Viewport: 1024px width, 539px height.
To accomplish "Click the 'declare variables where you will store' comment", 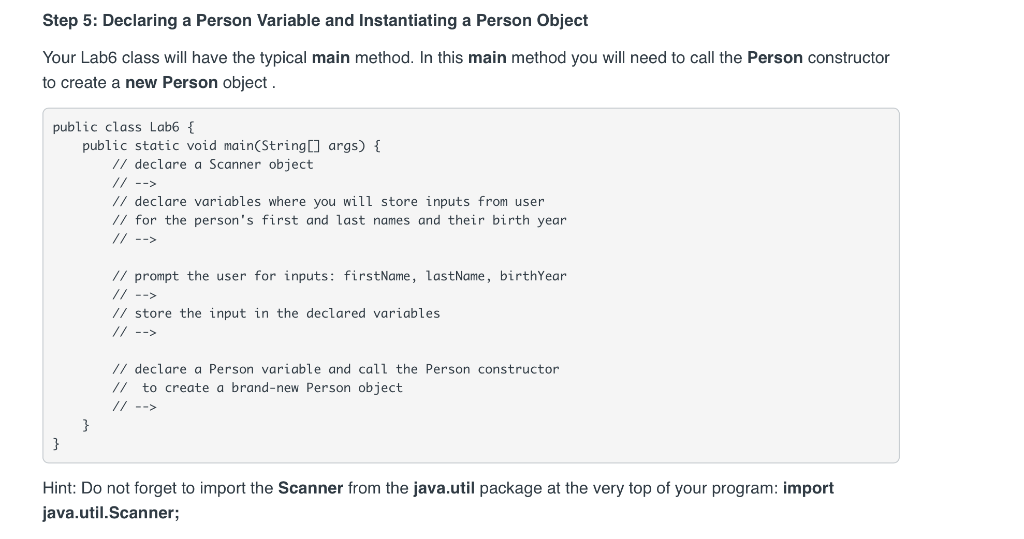I will 328,201.
